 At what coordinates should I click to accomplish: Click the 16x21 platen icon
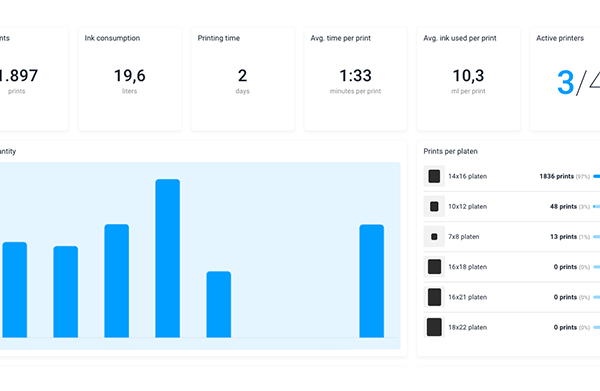pyautogui.click(x=434, y=297)
